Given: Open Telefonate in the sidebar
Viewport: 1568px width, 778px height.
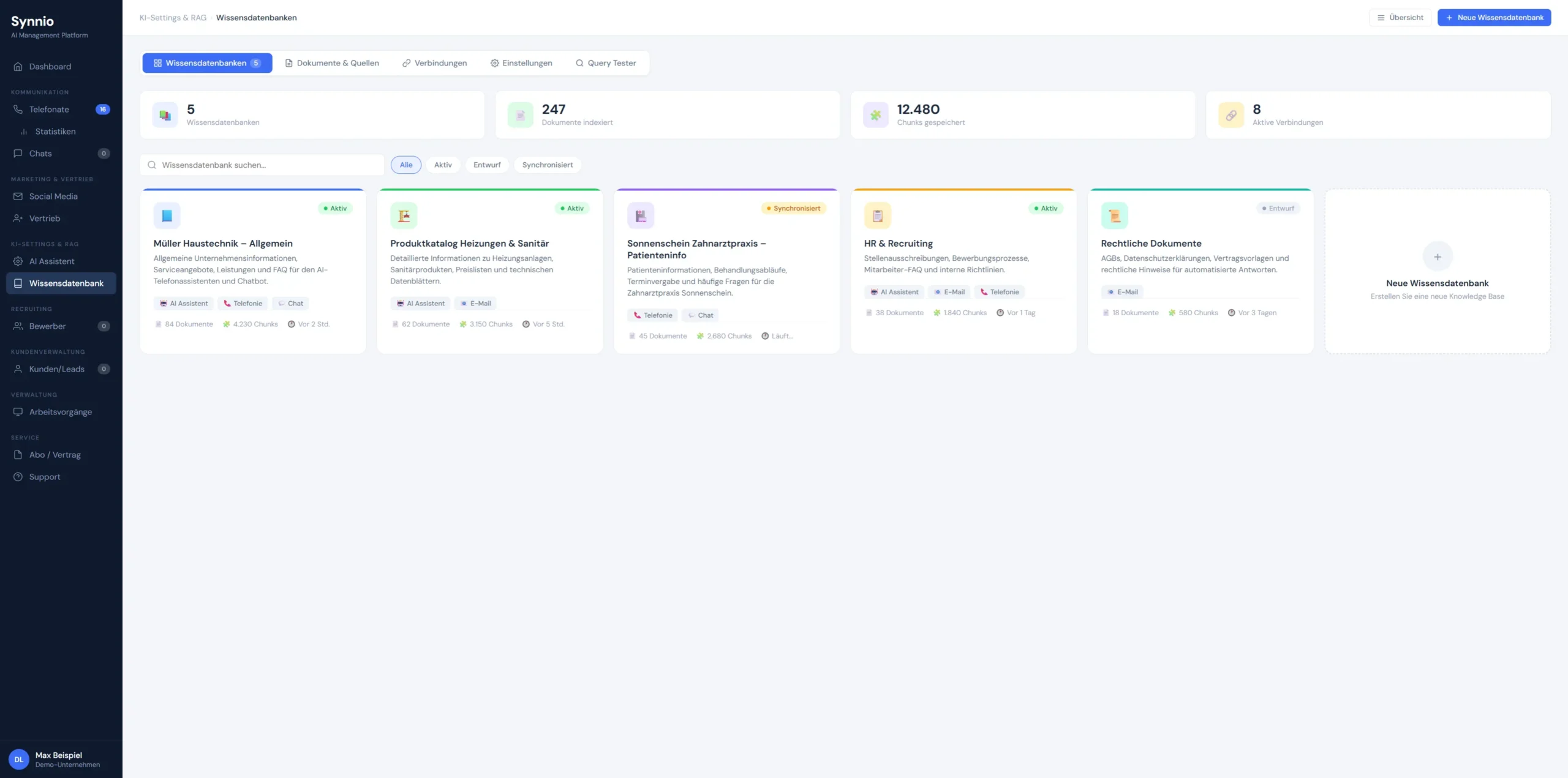Looking at the screenshot, I should click(49, 110).
